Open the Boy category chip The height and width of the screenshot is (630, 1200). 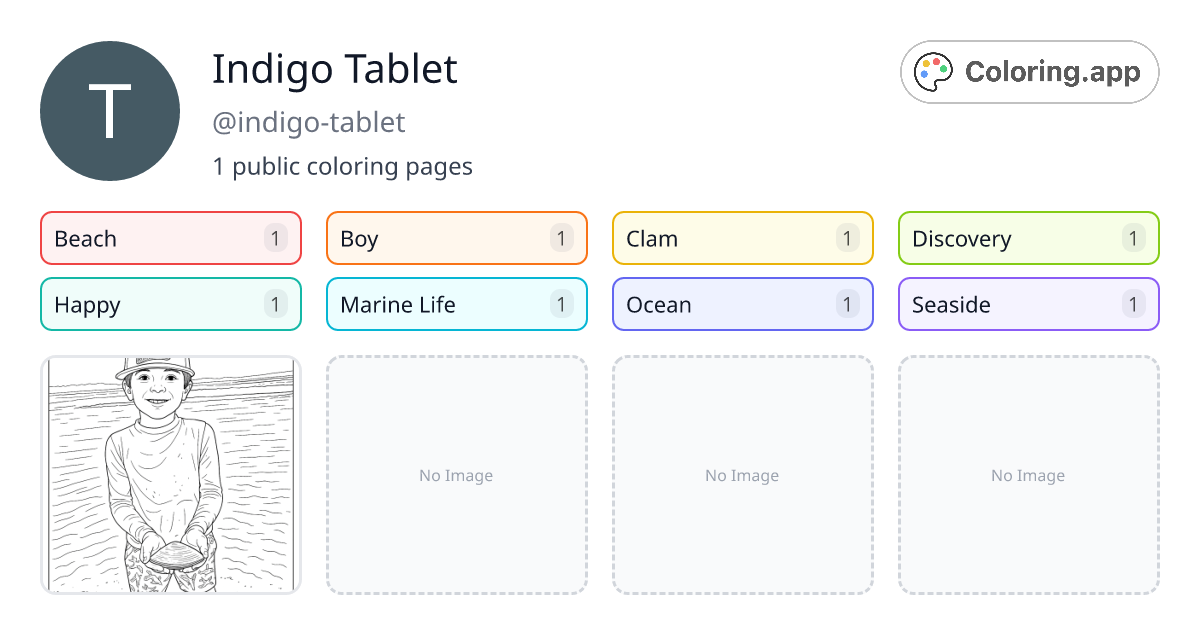tap(456, 238)
